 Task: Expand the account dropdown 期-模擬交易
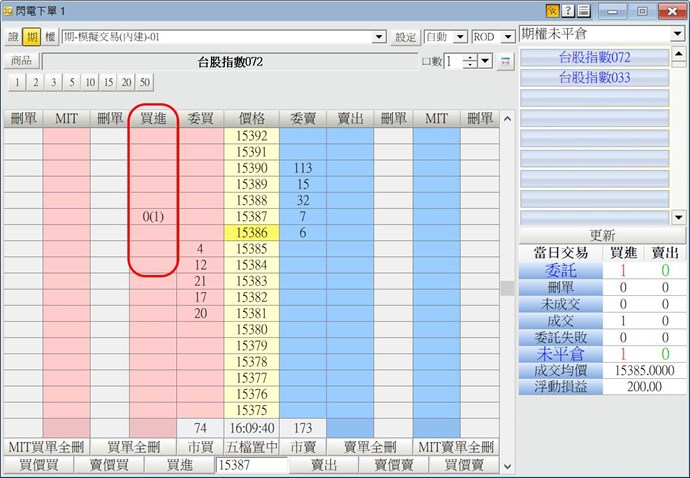point(379,37)
